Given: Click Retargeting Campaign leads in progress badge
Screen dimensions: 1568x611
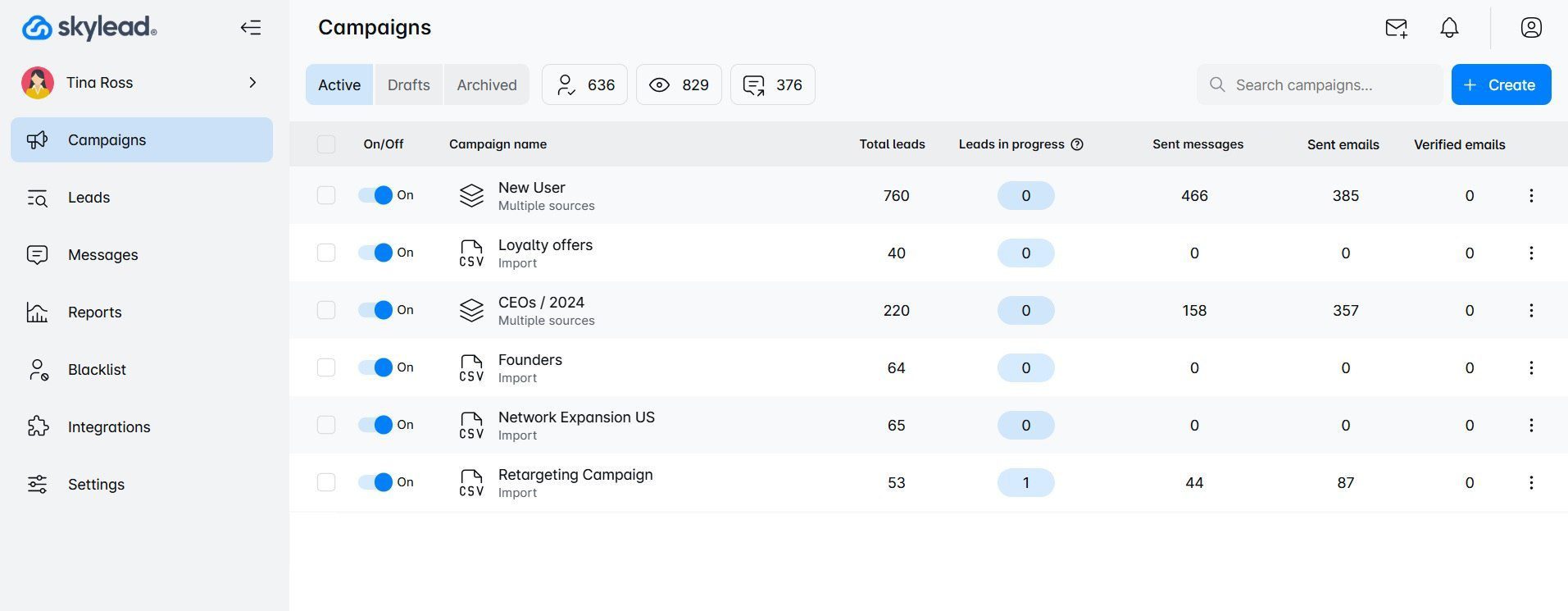Looking at the screenshot, I should click(1025, 482).
